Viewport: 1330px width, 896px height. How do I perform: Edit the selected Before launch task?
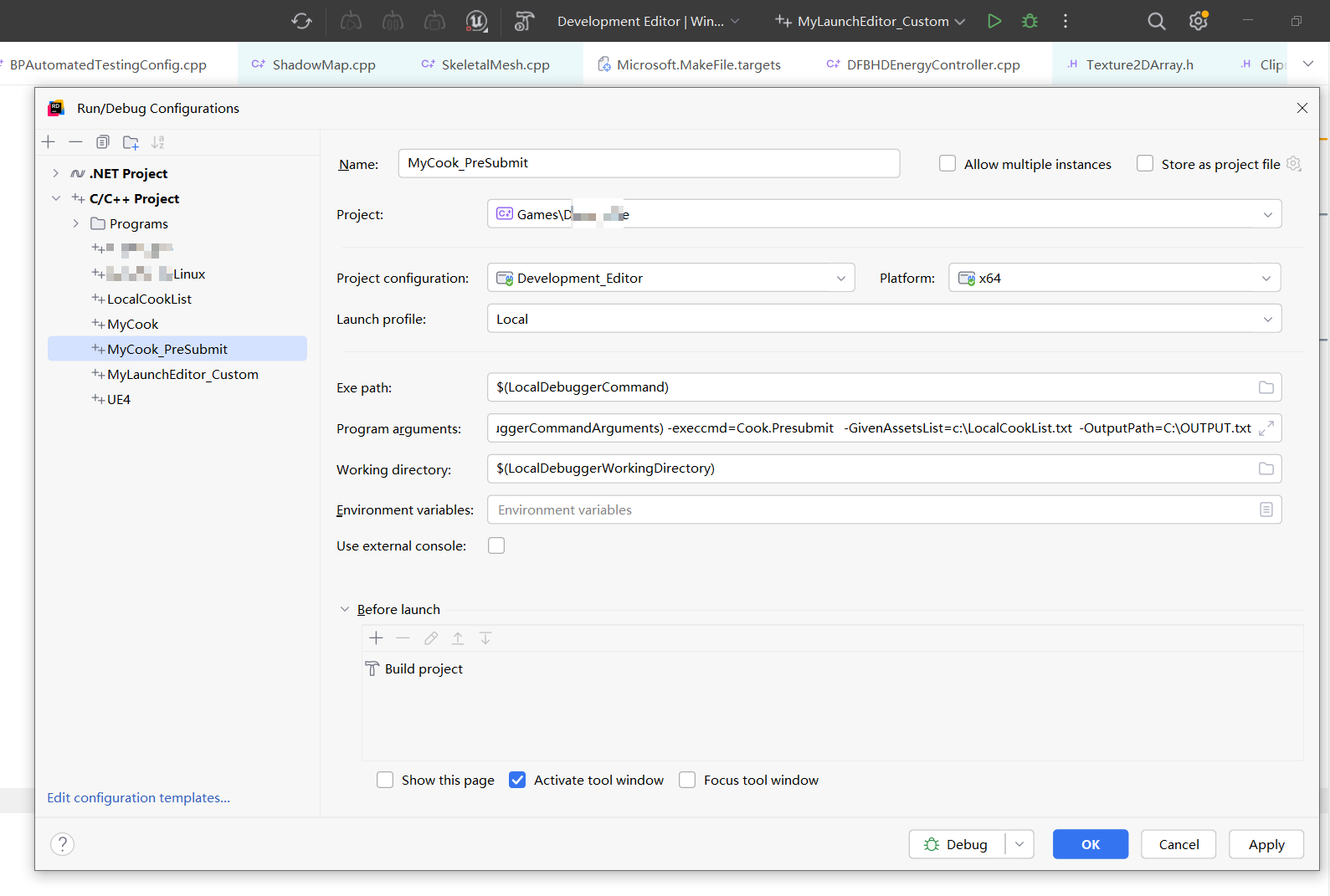[431, 638]
